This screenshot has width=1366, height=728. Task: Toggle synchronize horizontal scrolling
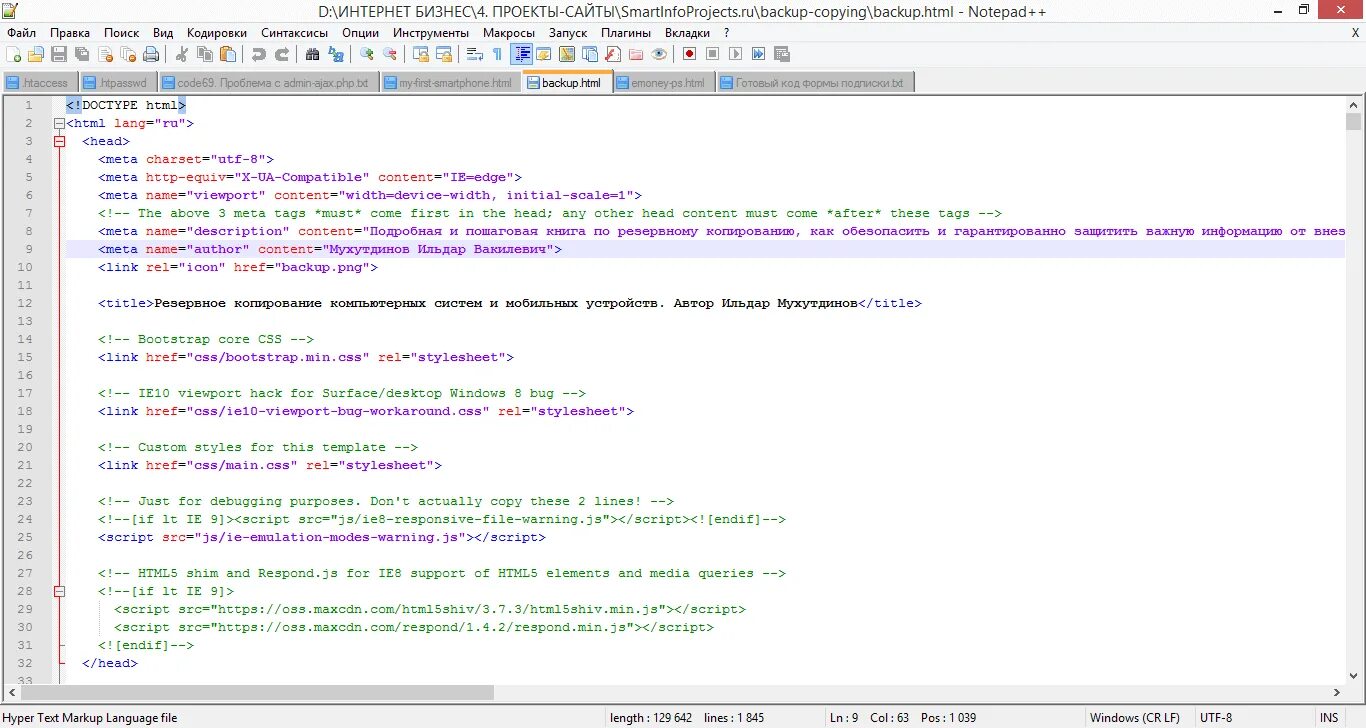tap(443, 54)
